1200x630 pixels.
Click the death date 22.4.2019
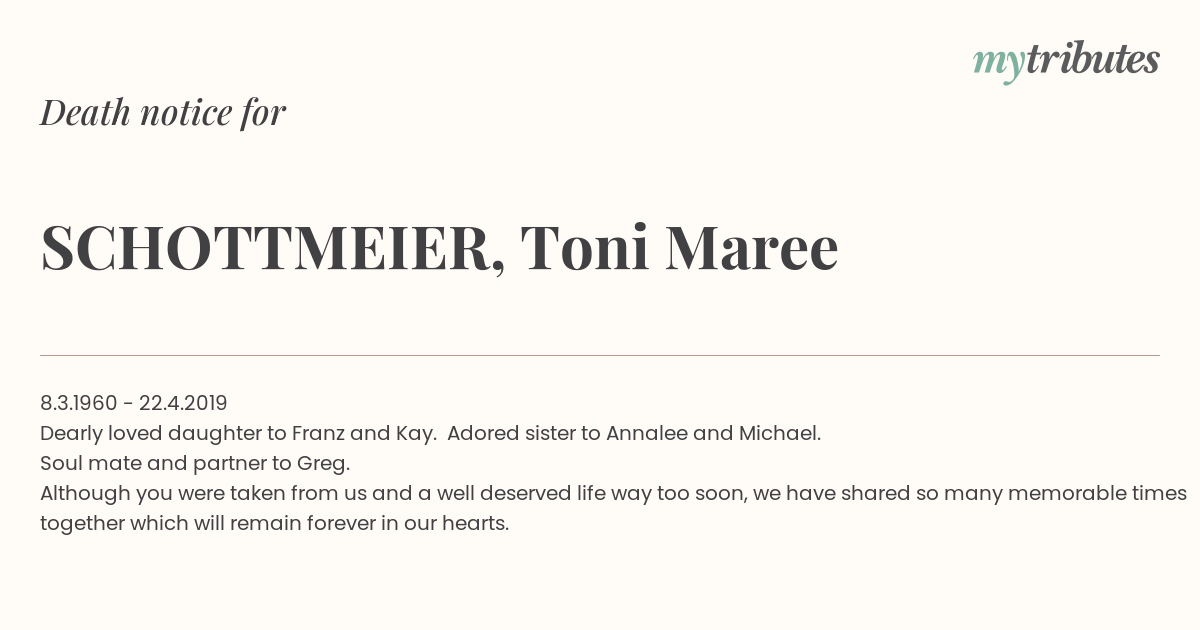click(x=183, y=403)
